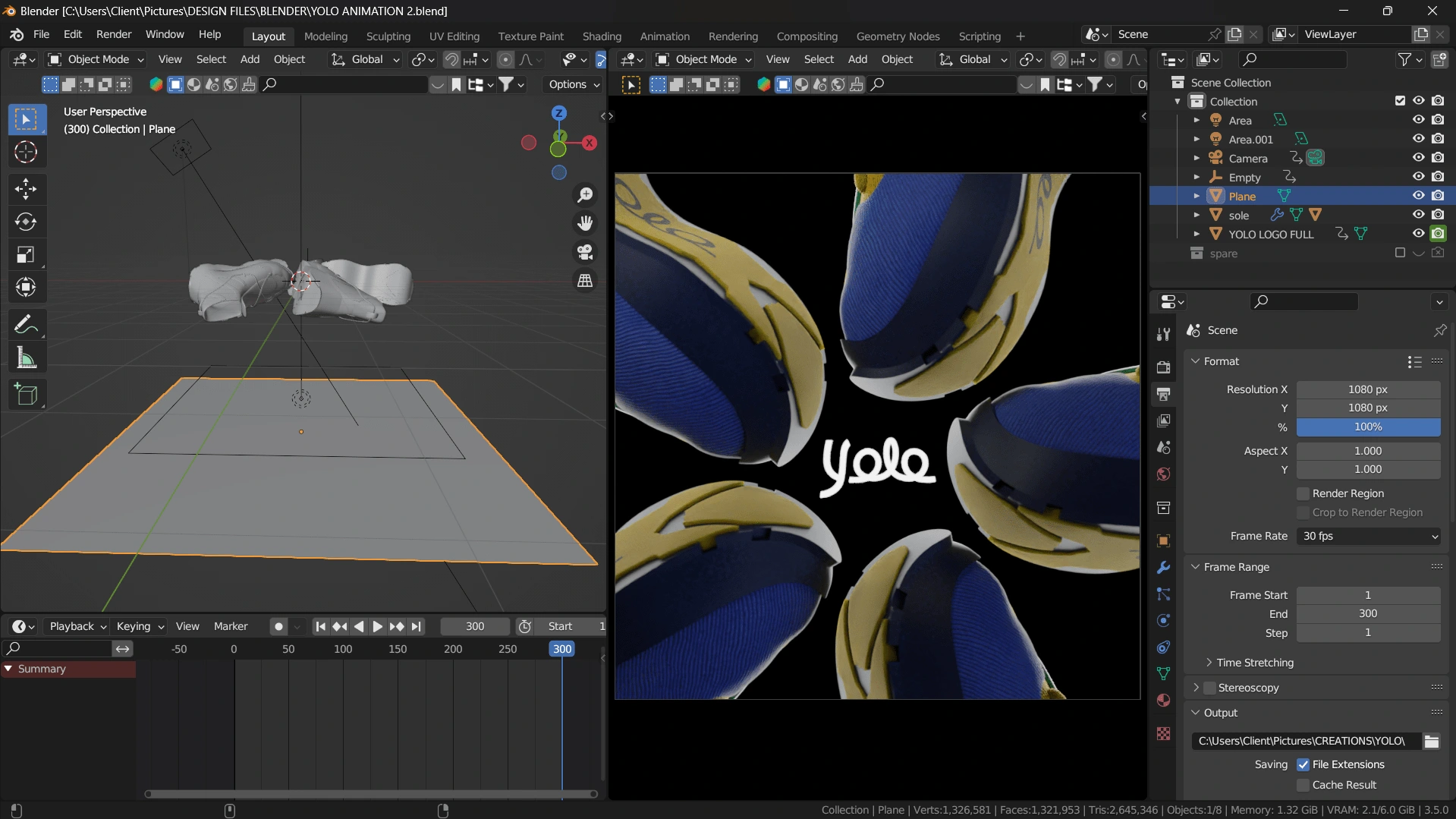This screenshot has height=819, width=1456.
Task: Disable rendering of Plane object
Action: (1438, 196)
